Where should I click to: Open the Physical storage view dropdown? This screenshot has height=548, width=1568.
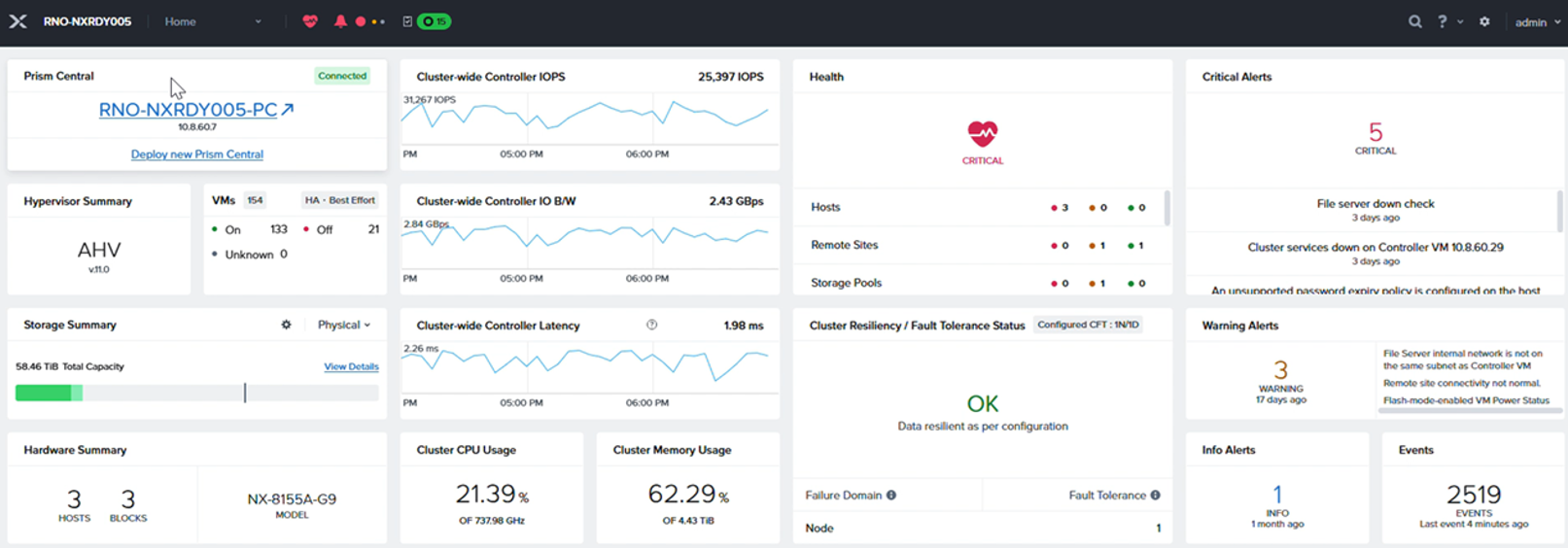(344, 325)
